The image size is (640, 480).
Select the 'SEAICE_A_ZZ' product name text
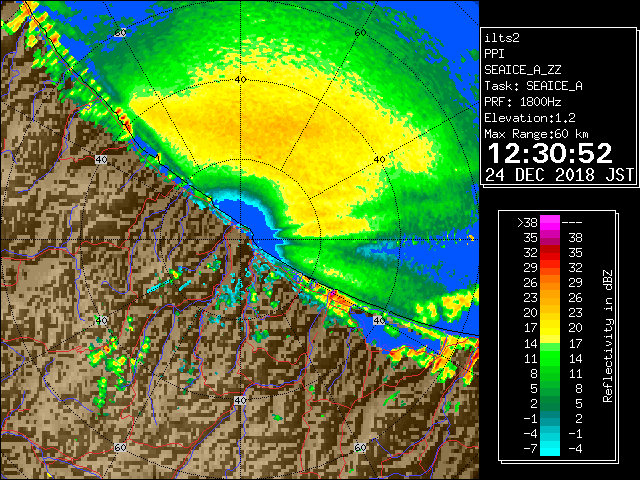coord(523,70)
